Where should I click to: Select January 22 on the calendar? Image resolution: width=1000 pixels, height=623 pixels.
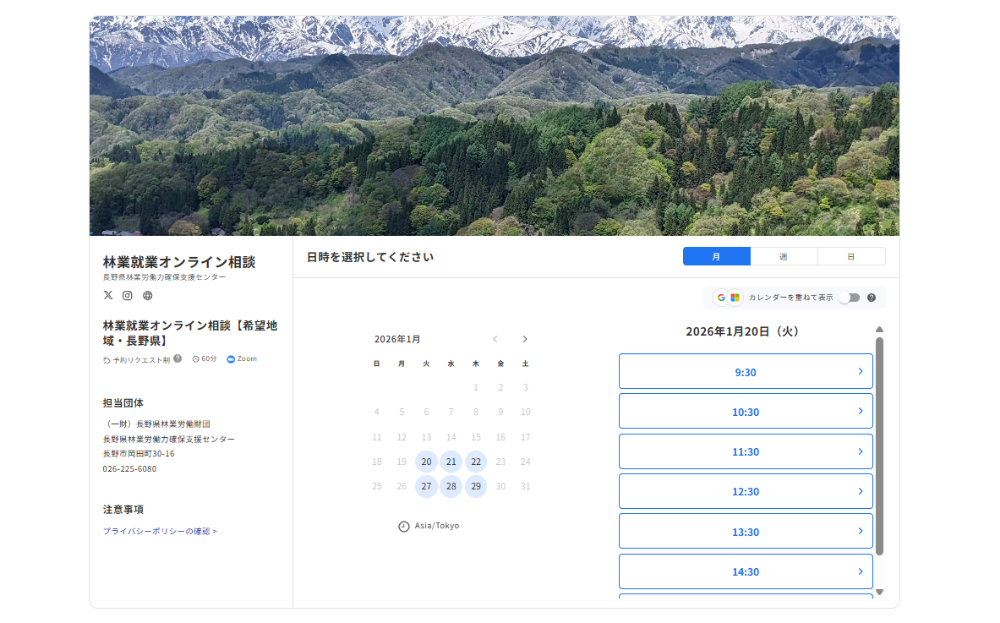tap(476, 462)
